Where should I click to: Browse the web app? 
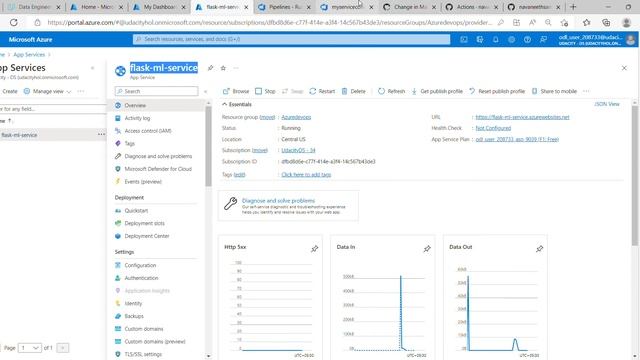[x=236, y=91]
